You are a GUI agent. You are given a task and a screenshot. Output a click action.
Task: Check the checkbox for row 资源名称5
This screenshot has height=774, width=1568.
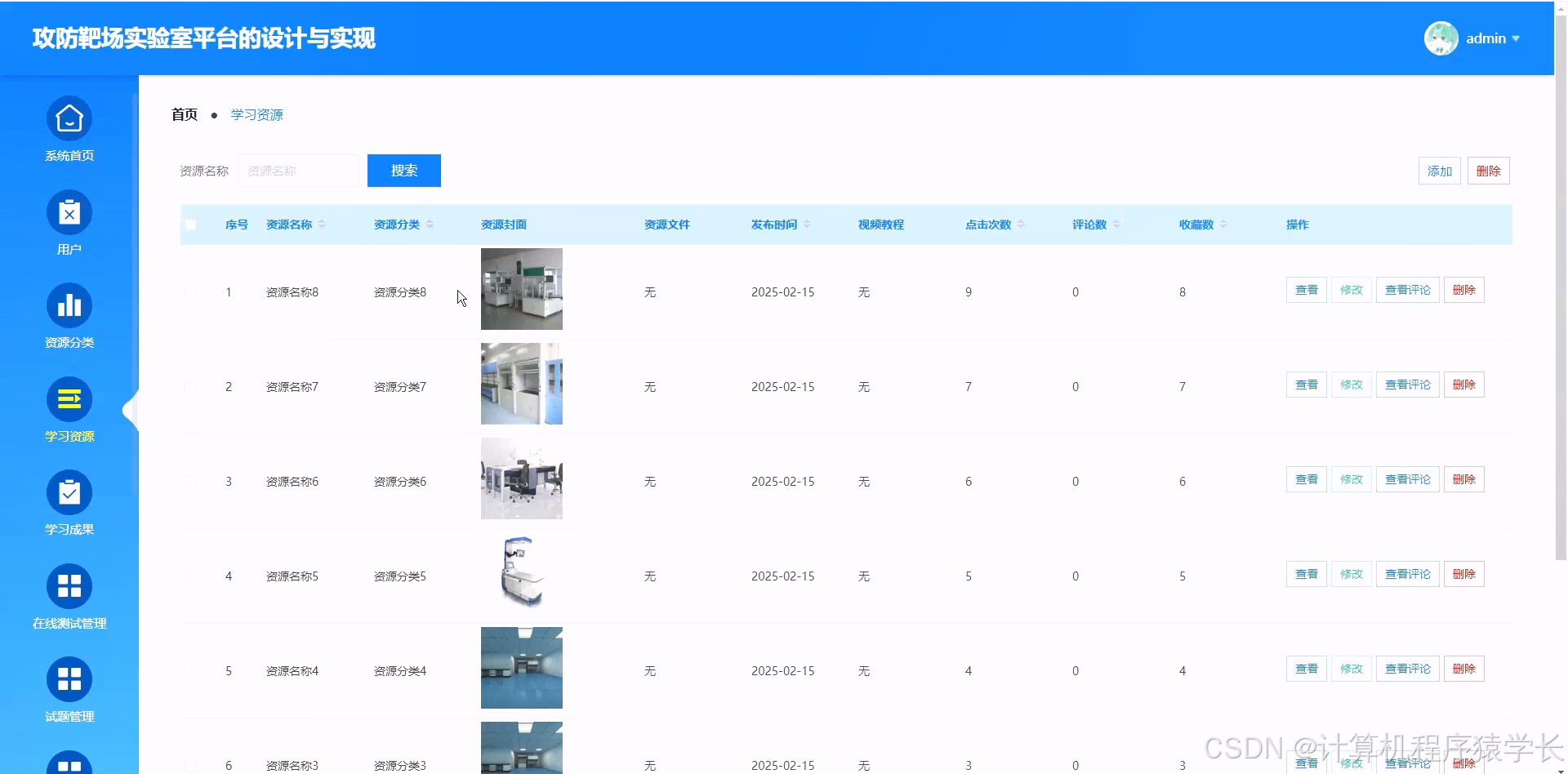coord(190,576)
